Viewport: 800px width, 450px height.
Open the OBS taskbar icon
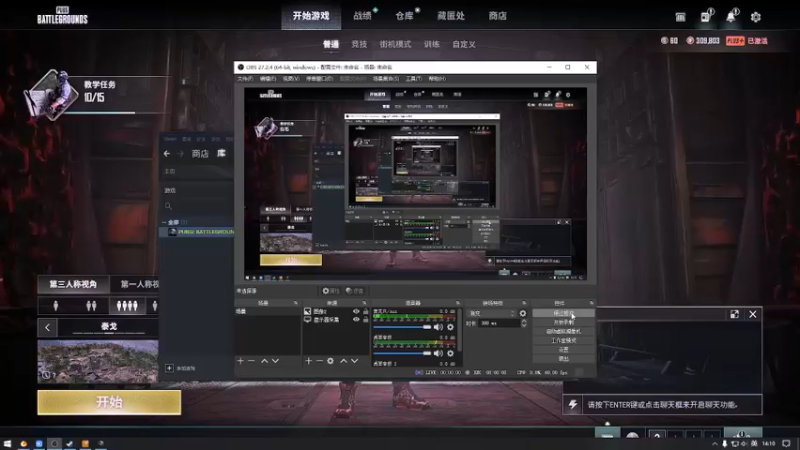(55, 444)
